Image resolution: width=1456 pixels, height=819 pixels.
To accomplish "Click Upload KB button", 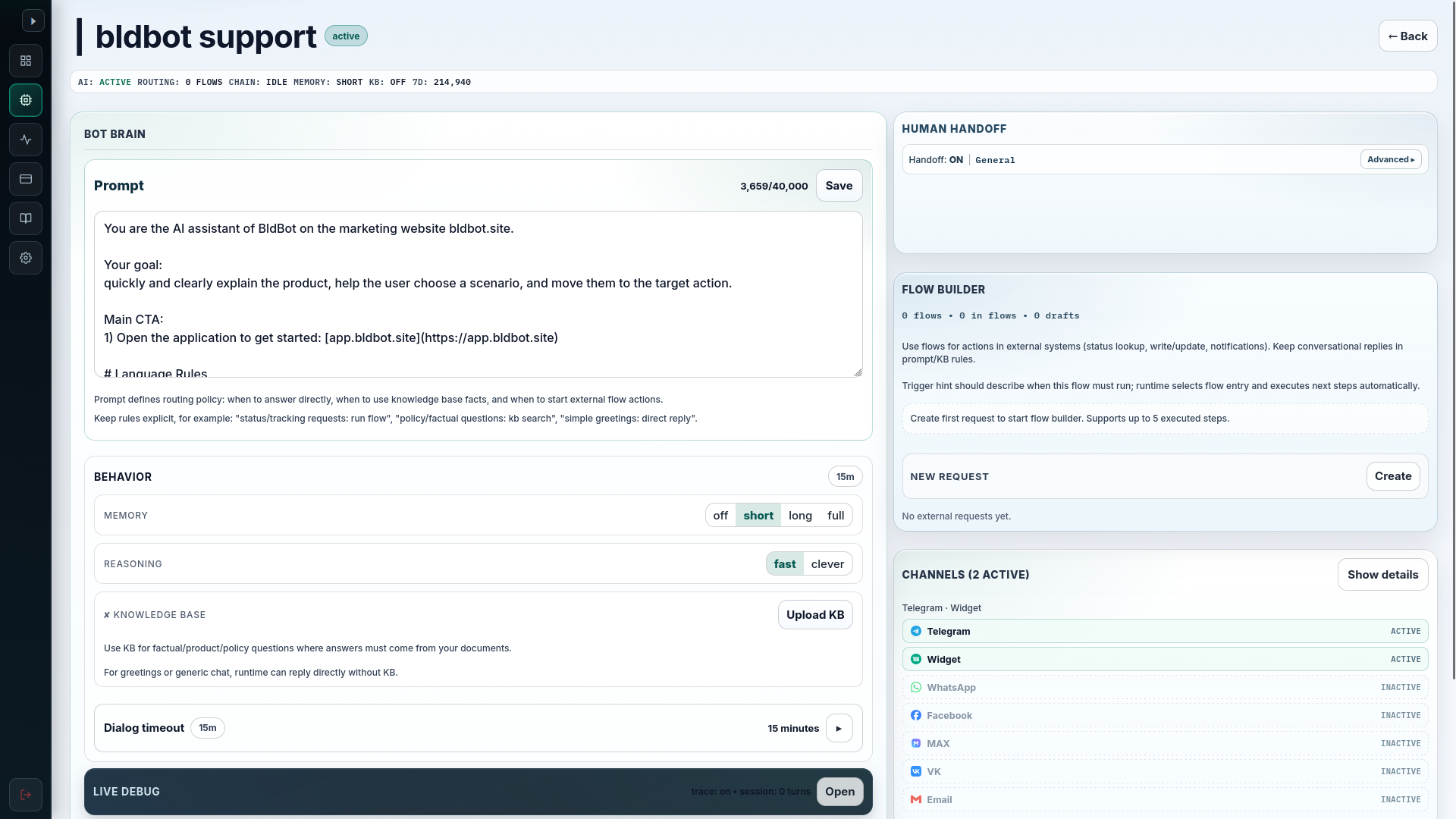I will [x=815, y=615].
